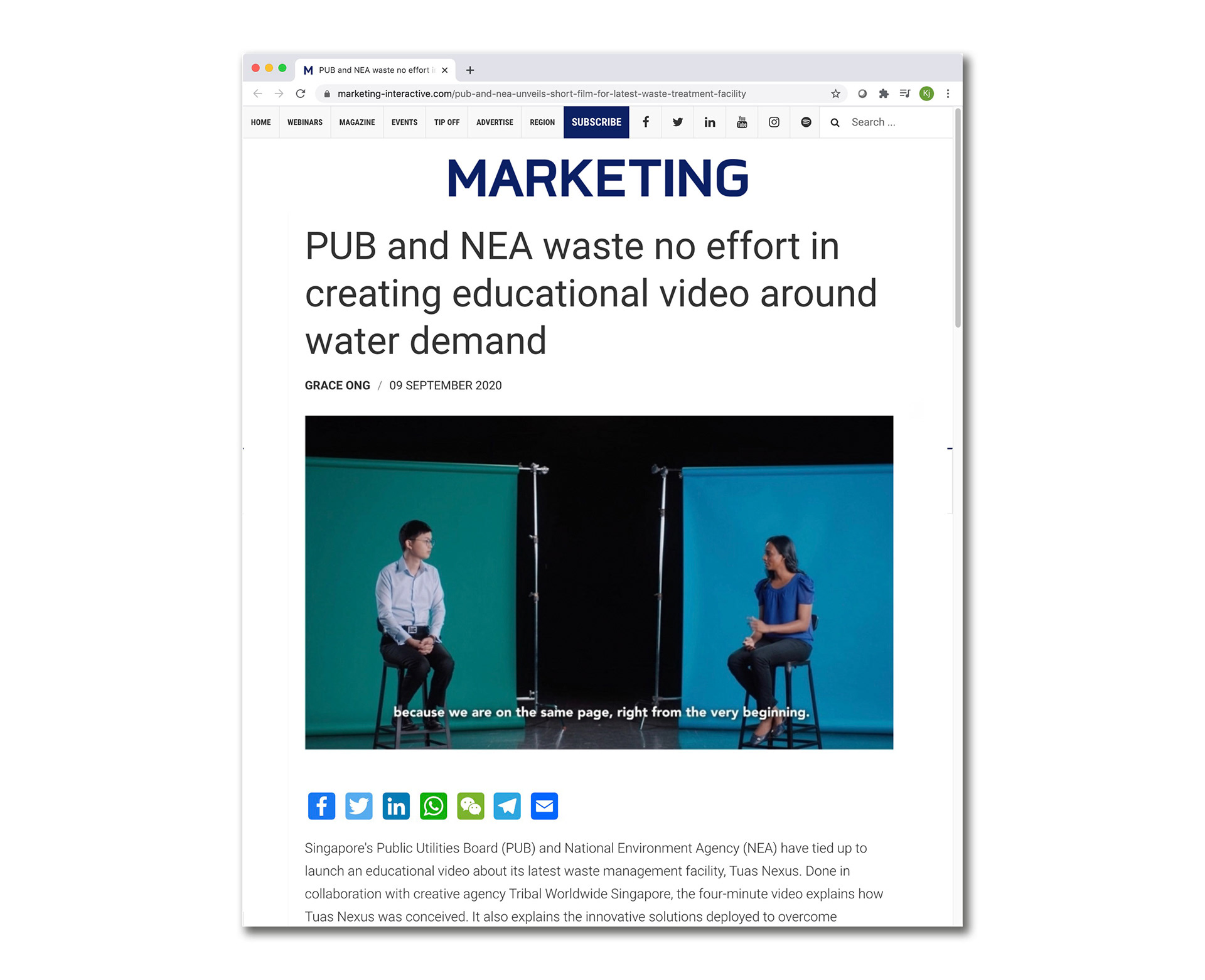1205x980 pixels.
Task: Click the article video still image
Action: tap(599, 582)
